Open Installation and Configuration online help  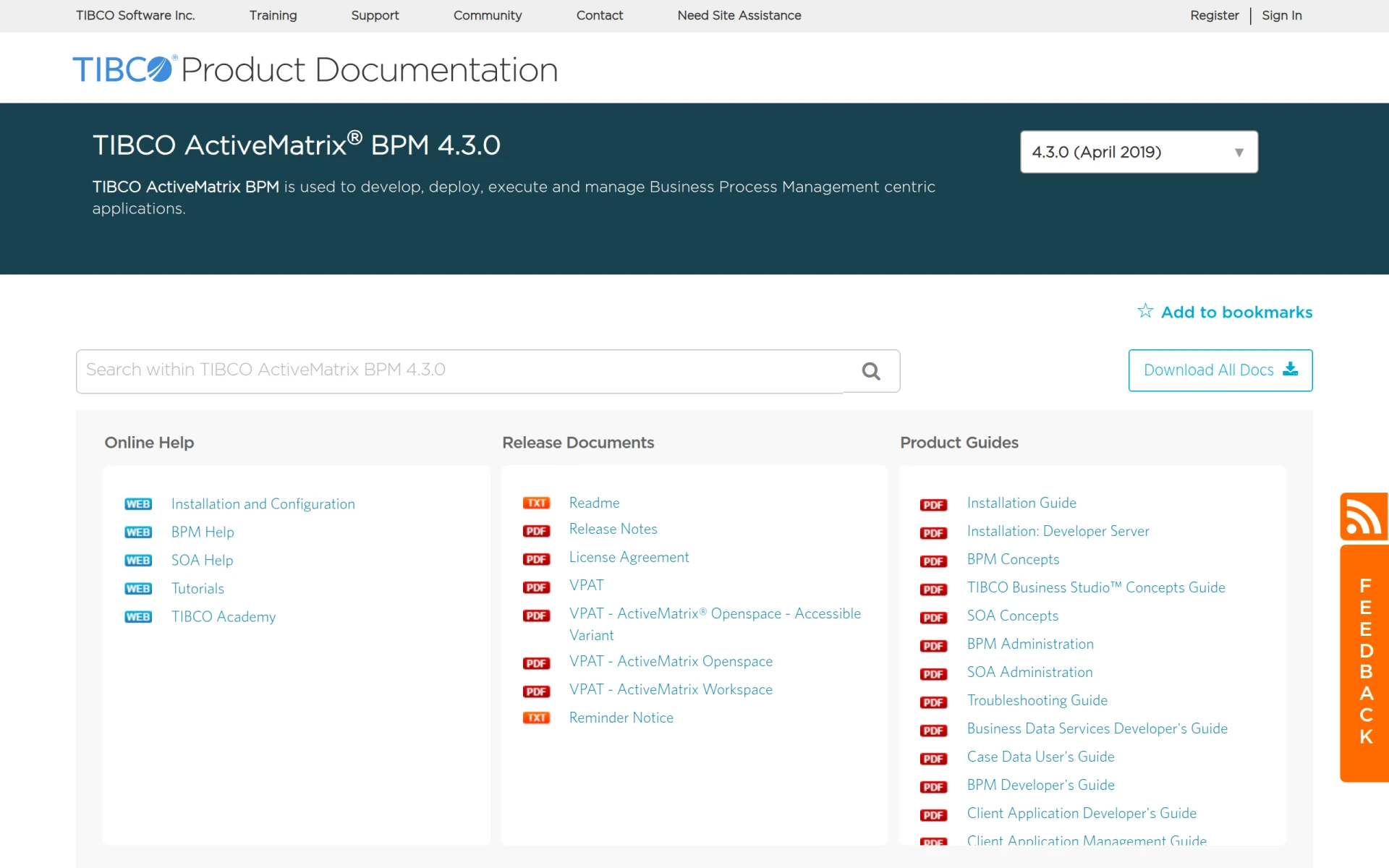[x=263, y=504]
